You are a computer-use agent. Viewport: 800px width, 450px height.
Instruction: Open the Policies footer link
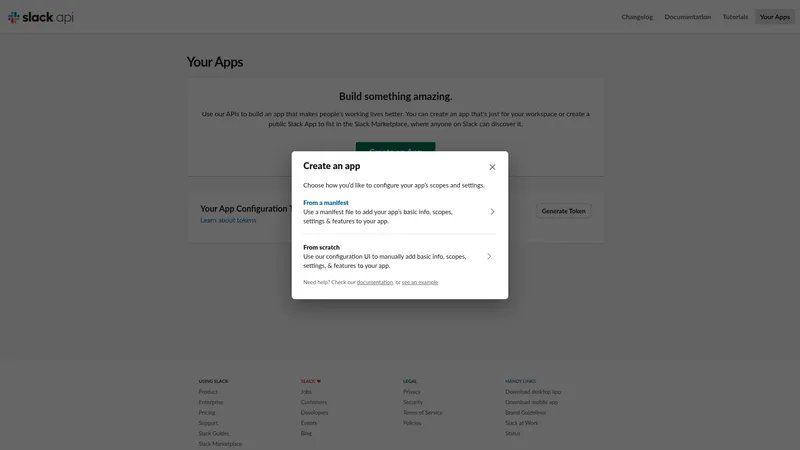tap(412, 423)
